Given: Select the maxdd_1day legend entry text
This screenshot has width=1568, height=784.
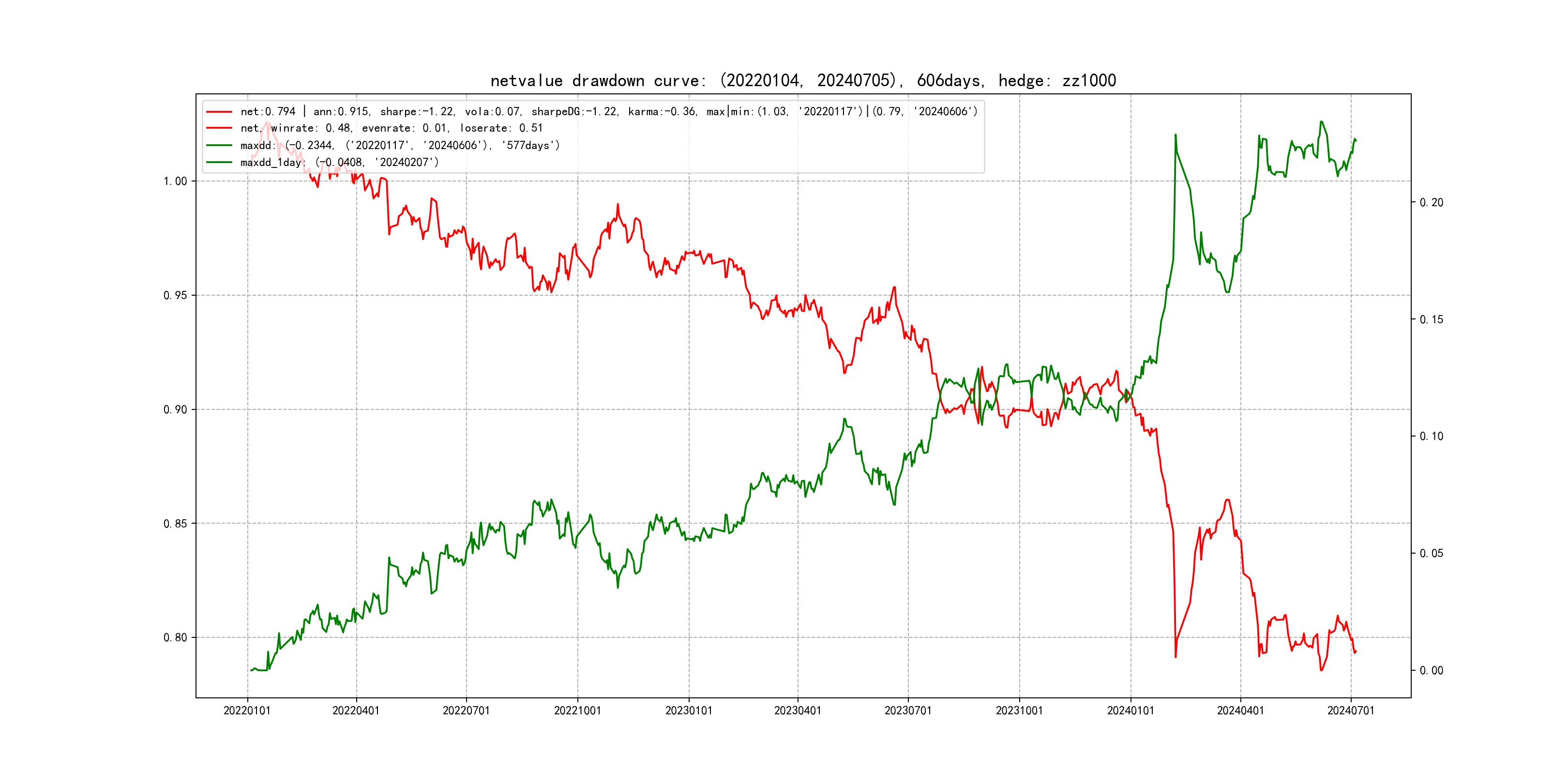Looking at the screenshot, I should [x=339, y=163].
